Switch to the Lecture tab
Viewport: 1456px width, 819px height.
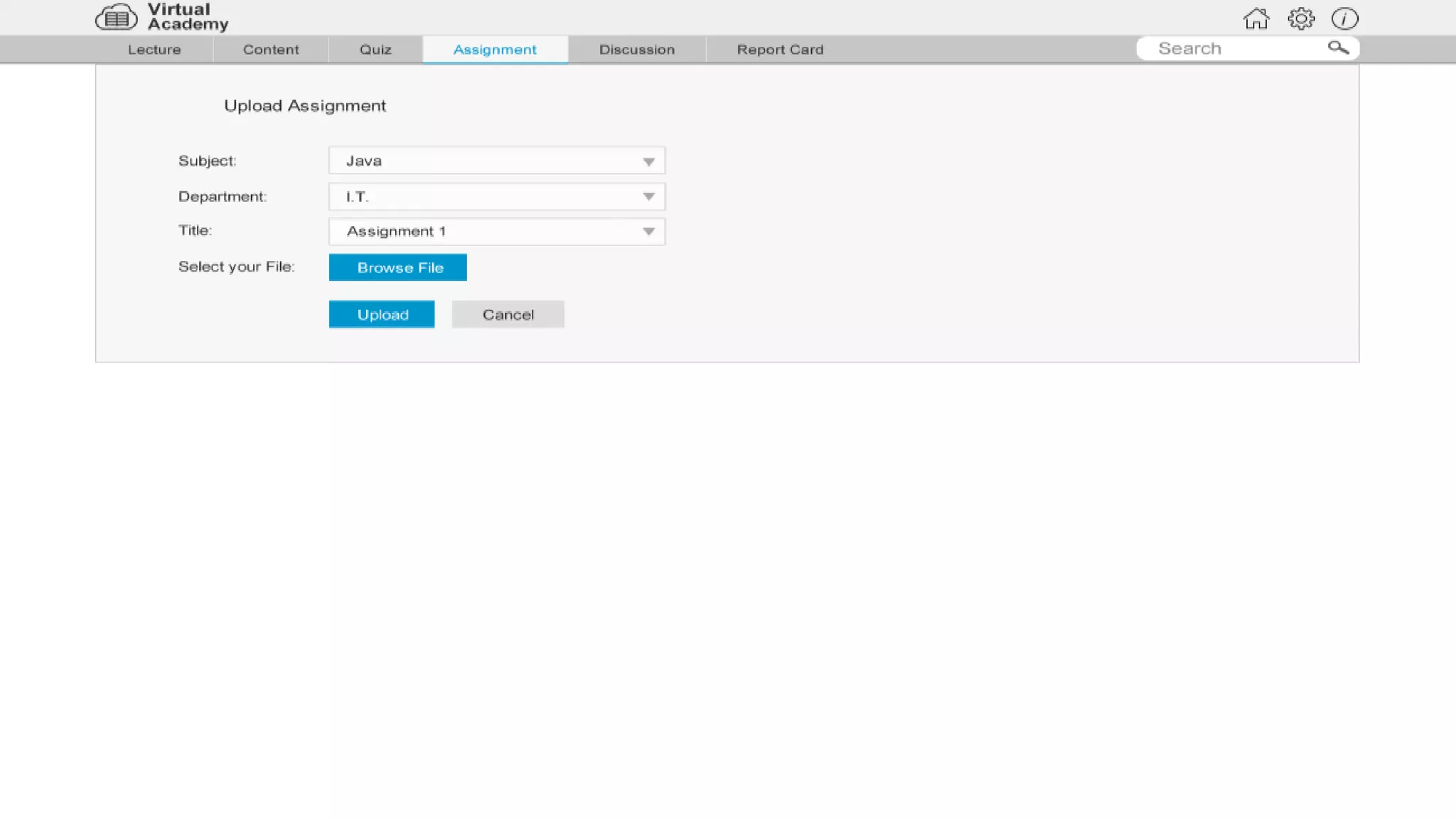[154, 50]
